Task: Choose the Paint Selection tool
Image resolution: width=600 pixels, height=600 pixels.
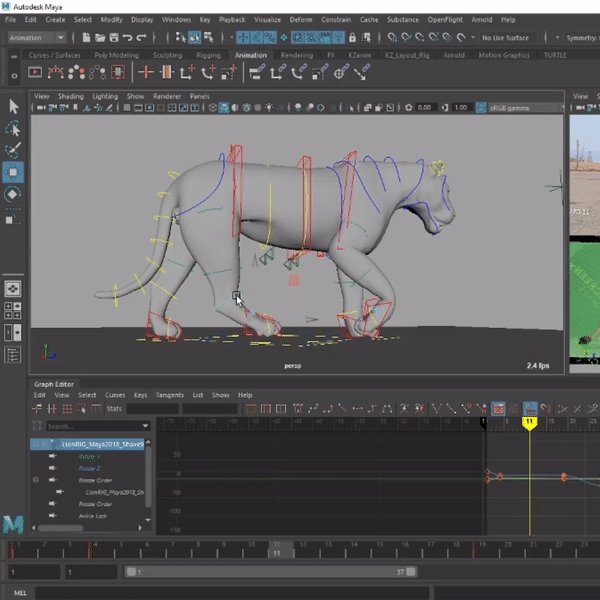Action: click(x=14, y=151)
